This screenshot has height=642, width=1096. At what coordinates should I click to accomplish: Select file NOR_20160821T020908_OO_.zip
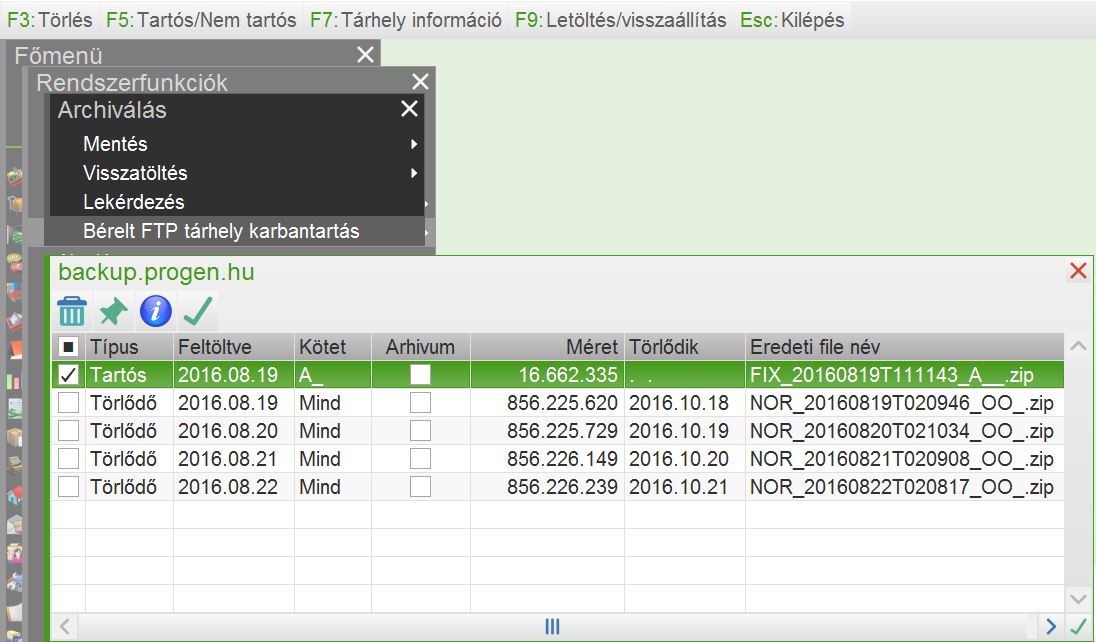902,459
